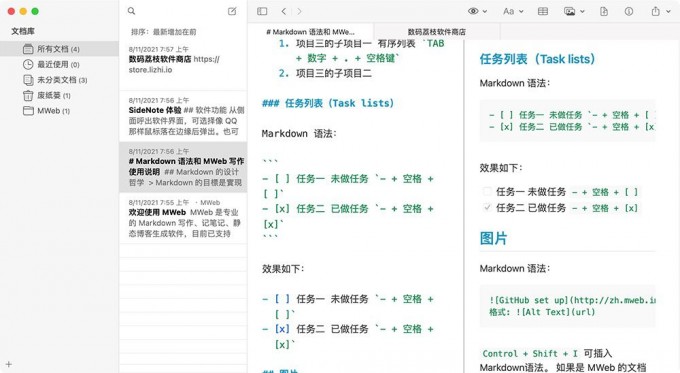
Task: Toggle the sidebar panel icon
Action: (262, 11)
